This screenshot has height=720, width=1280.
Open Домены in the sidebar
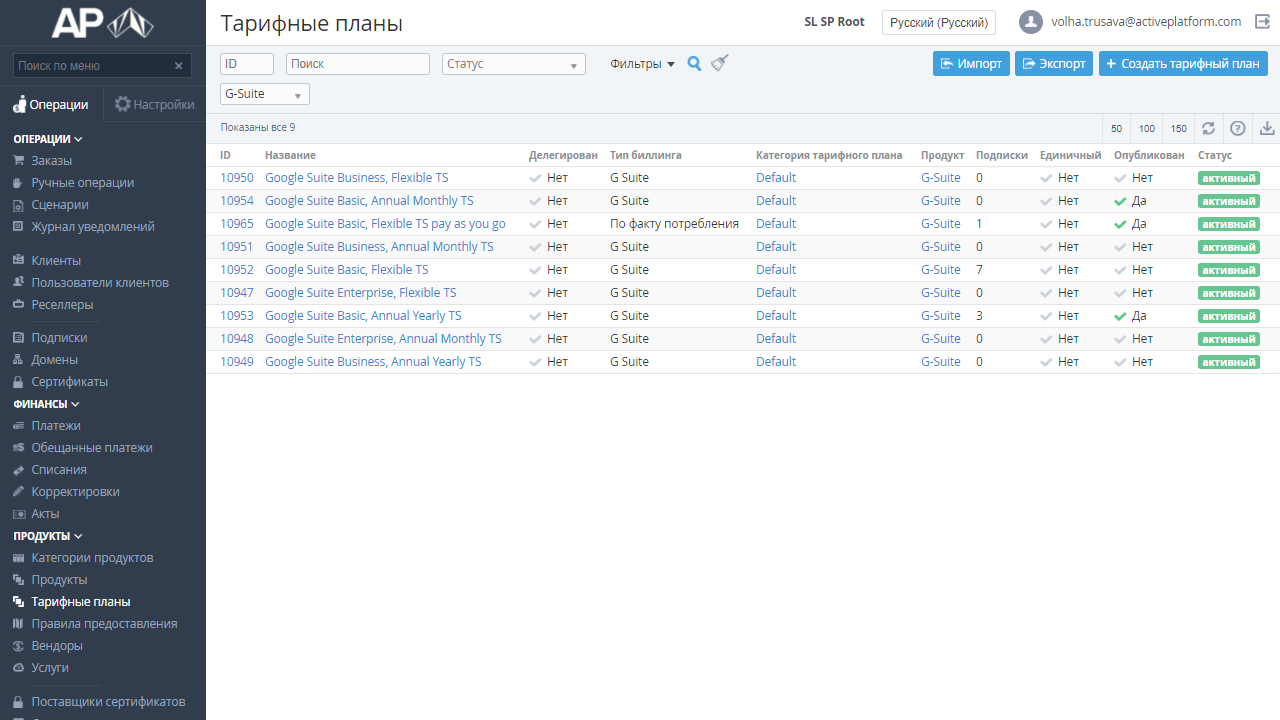[54, 360]
